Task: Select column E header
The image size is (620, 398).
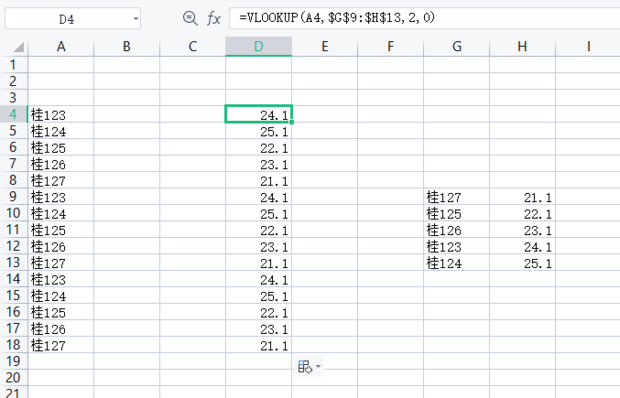Action: [x=325, y=47]
